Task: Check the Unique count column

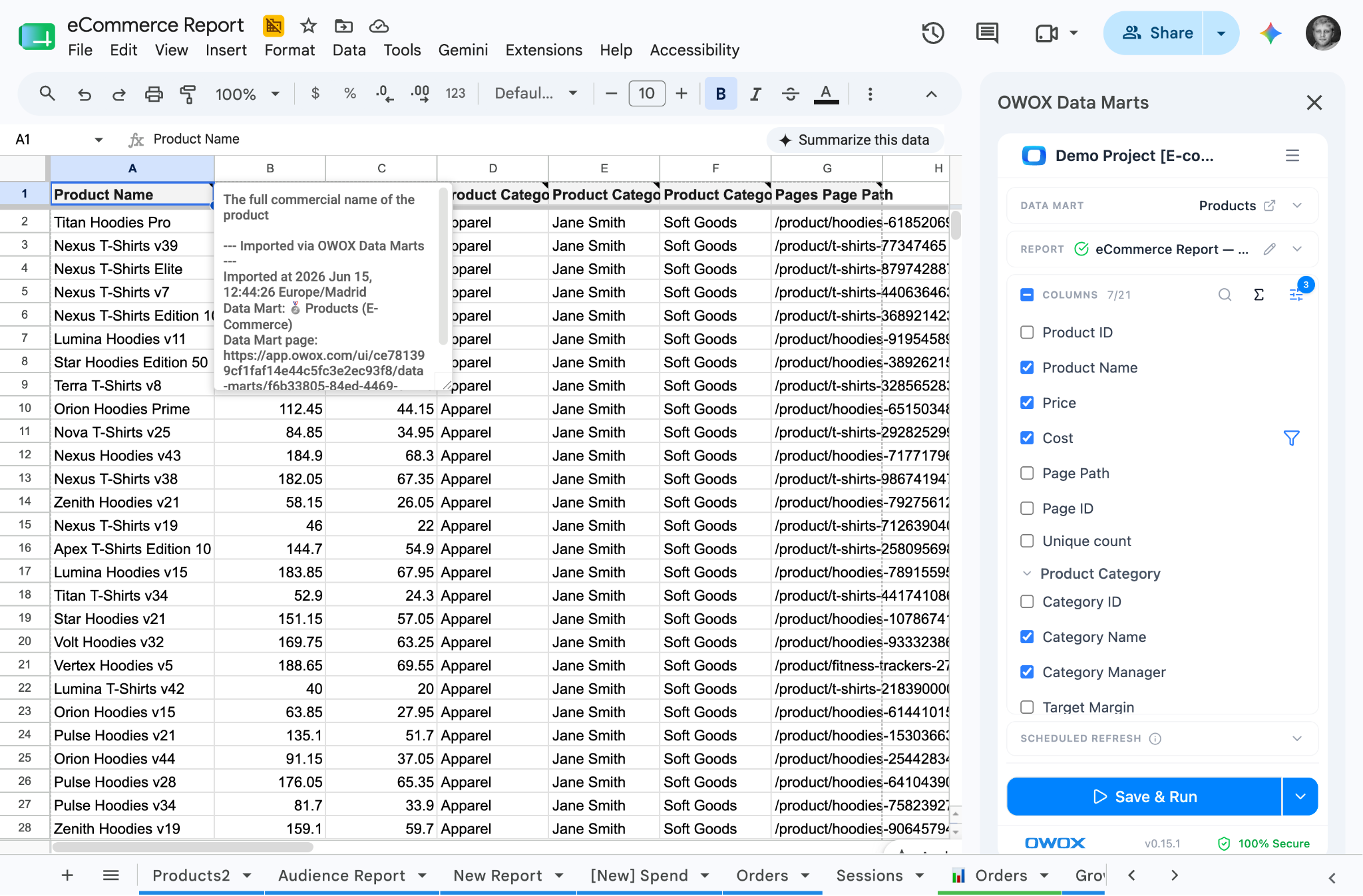Action: tap(1027, 541)
